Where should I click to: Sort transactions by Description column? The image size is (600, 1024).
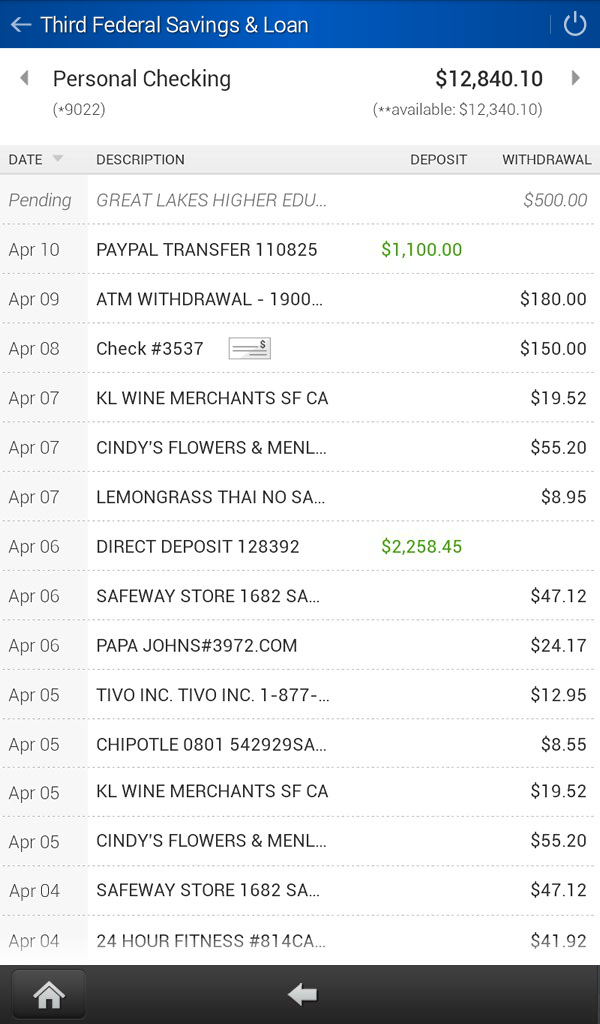[x=140, y=159]
